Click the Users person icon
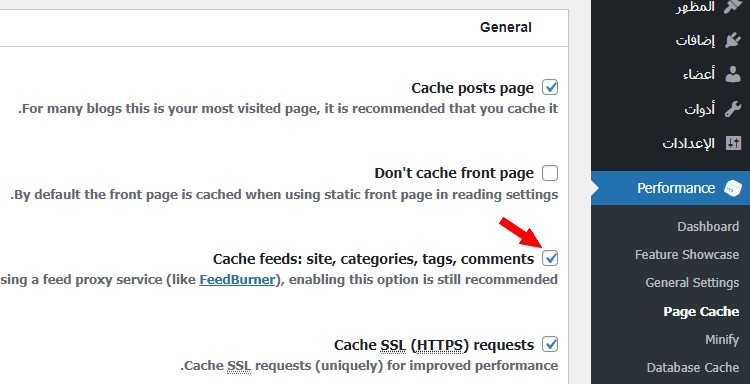Screen dimensions: 750x384 point(733,74)
